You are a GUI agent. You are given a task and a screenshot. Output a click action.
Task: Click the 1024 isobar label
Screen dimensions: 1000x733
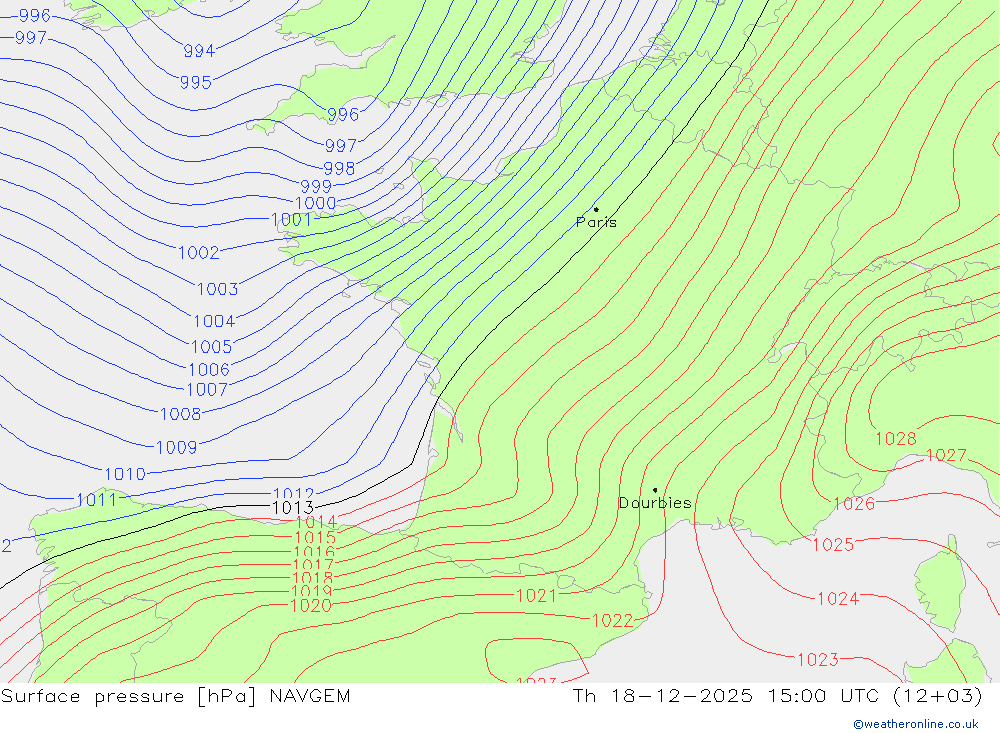(x=838, y=598)
